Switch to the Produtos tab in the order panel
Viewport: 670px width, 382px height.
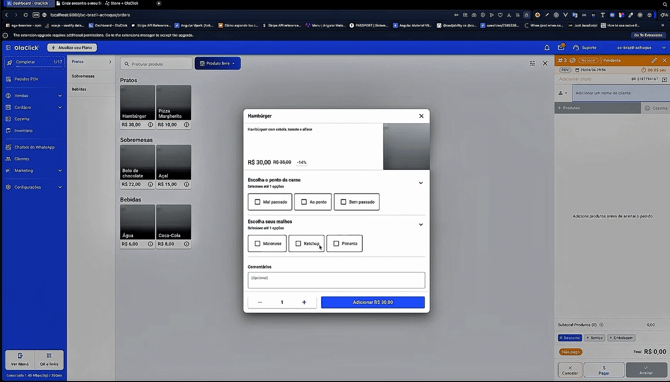point(598,108)
